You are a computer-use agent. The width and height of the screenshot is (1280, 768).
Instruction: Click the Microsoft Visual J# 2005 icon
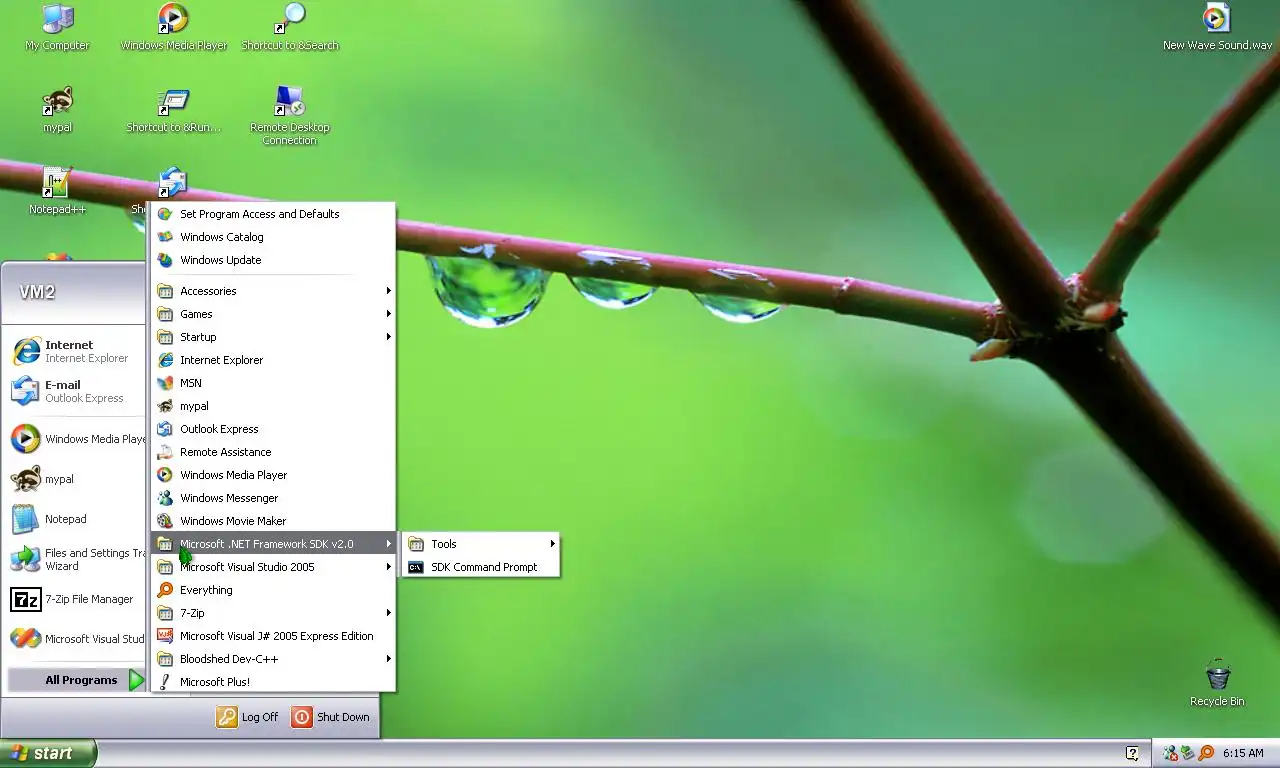(x=165, y=636)
